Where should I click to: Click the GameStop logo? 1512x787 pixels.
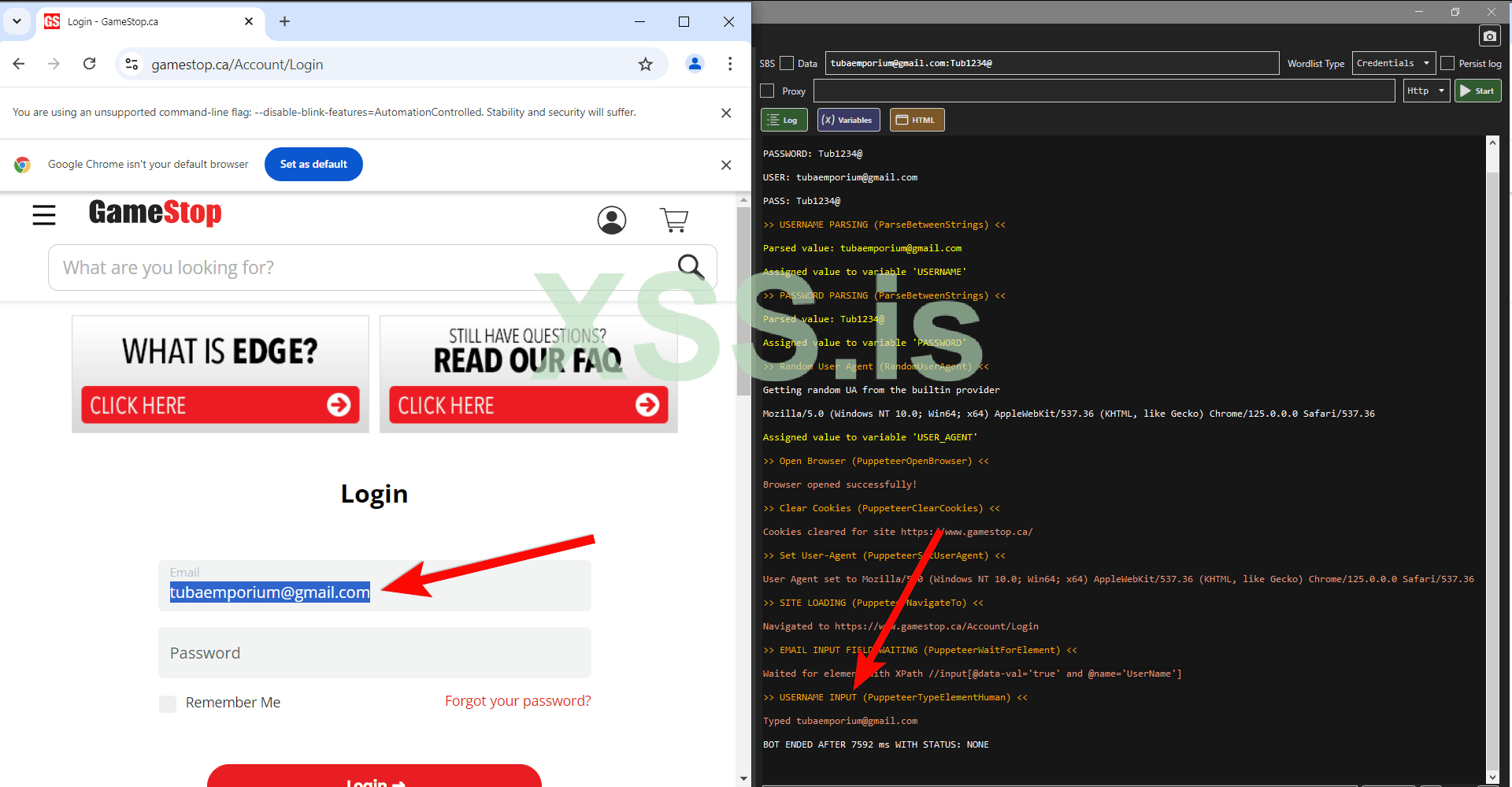click(x=155, y=213)
